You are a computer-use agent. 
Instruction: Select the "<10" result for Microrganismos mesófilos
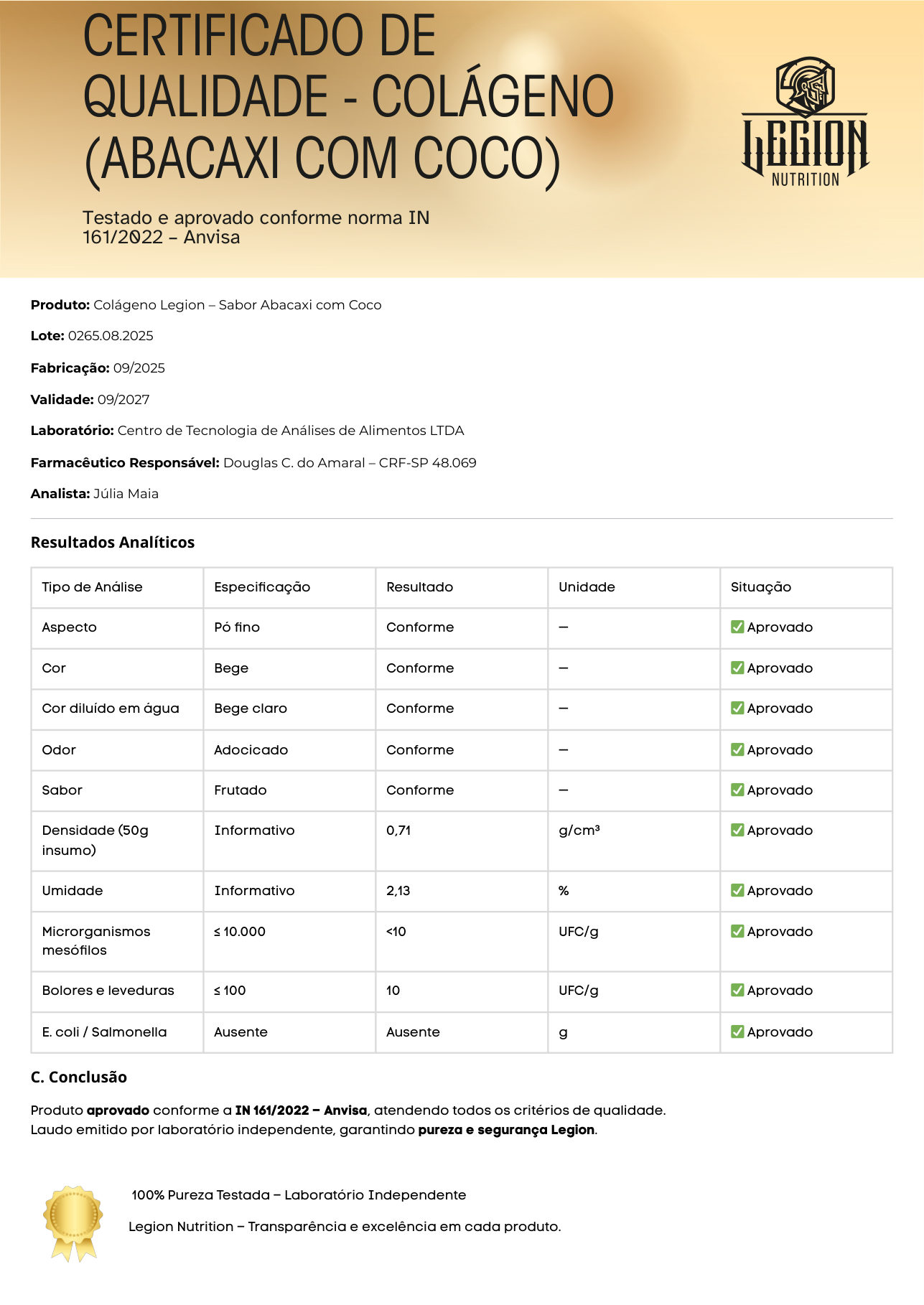click(x=396, y=932)
